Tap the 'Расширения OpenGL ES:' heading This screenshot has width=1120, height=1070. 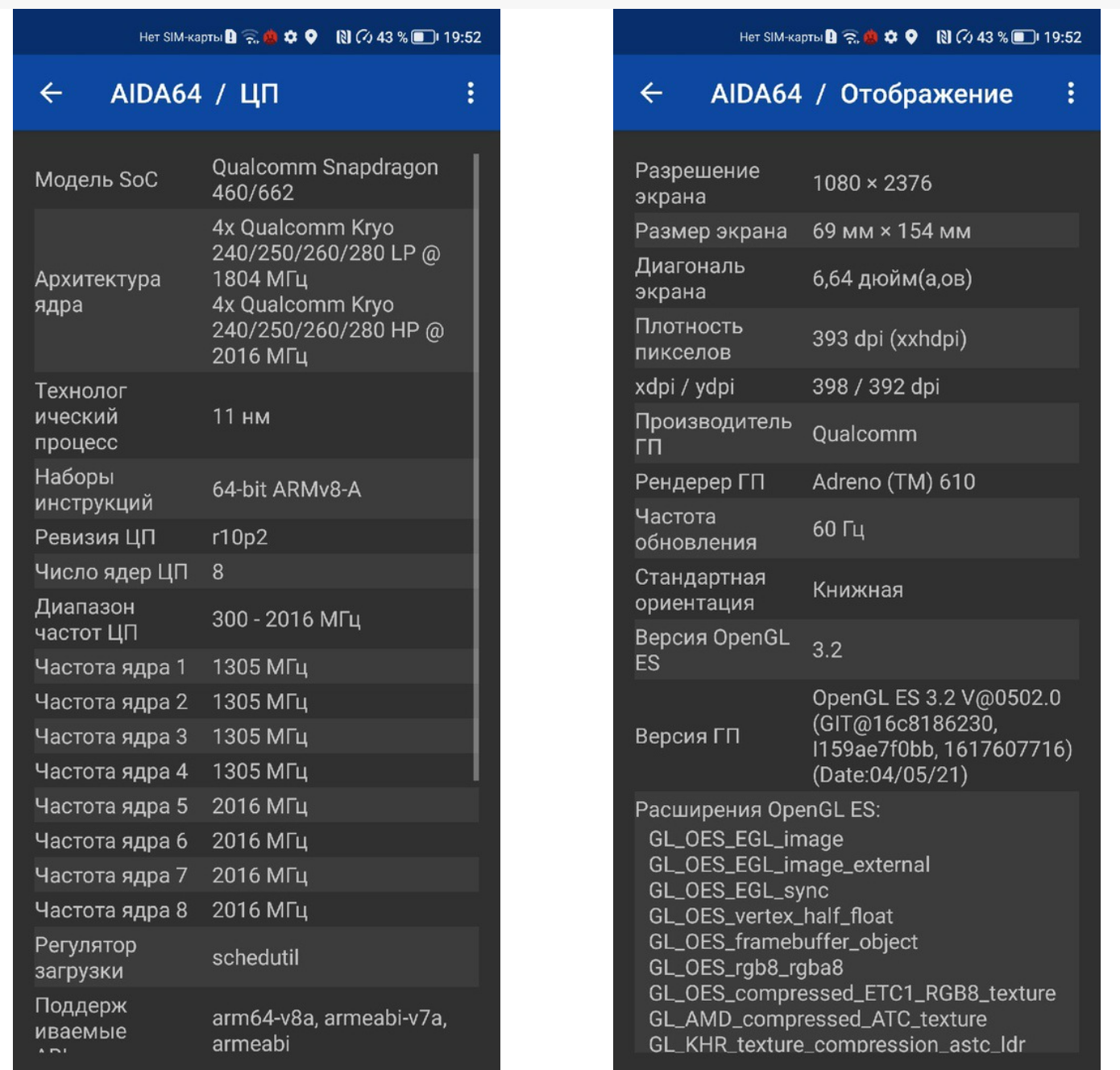click(757, 809)
